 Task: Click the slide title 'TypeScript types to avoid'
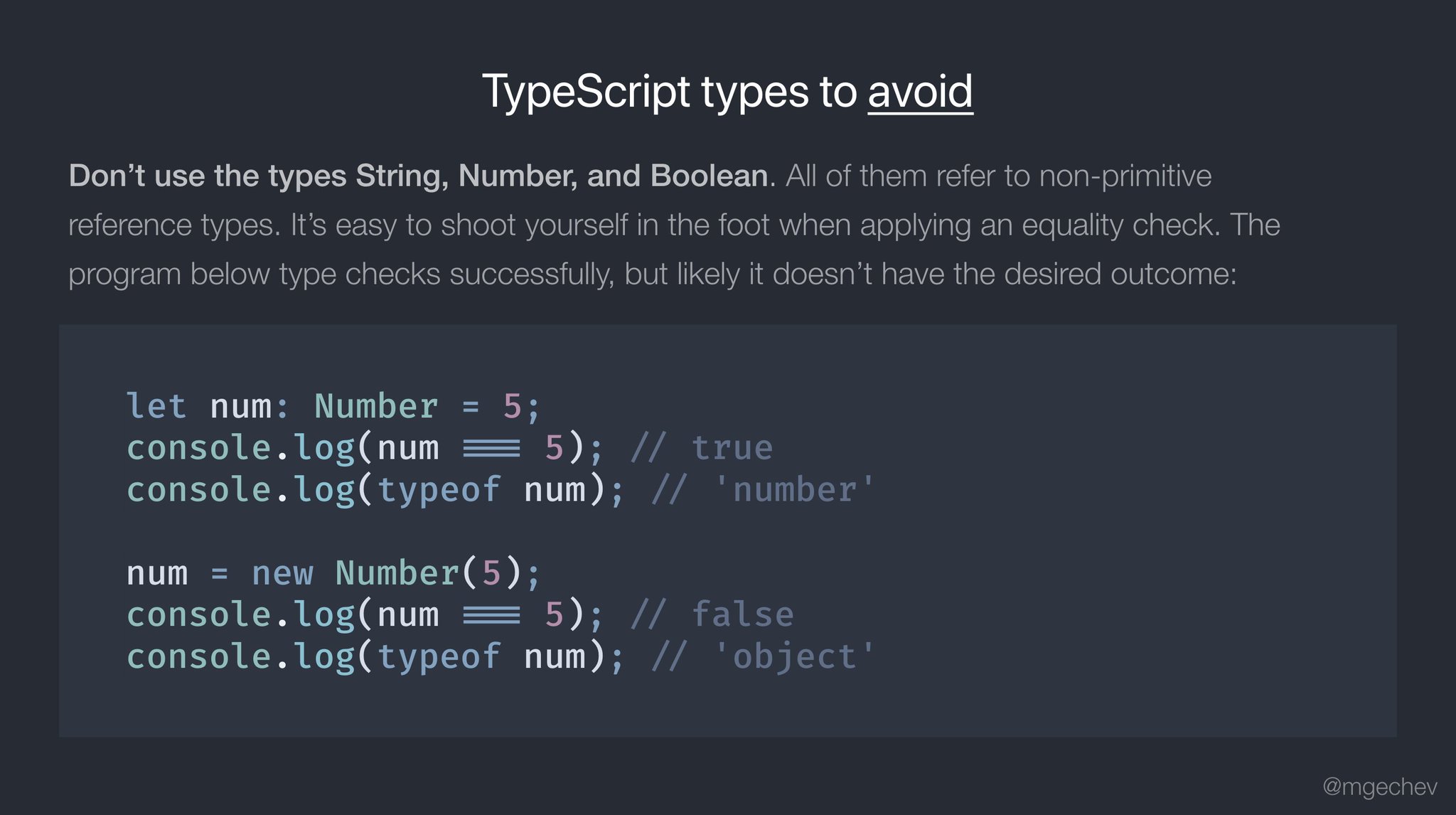727,92
